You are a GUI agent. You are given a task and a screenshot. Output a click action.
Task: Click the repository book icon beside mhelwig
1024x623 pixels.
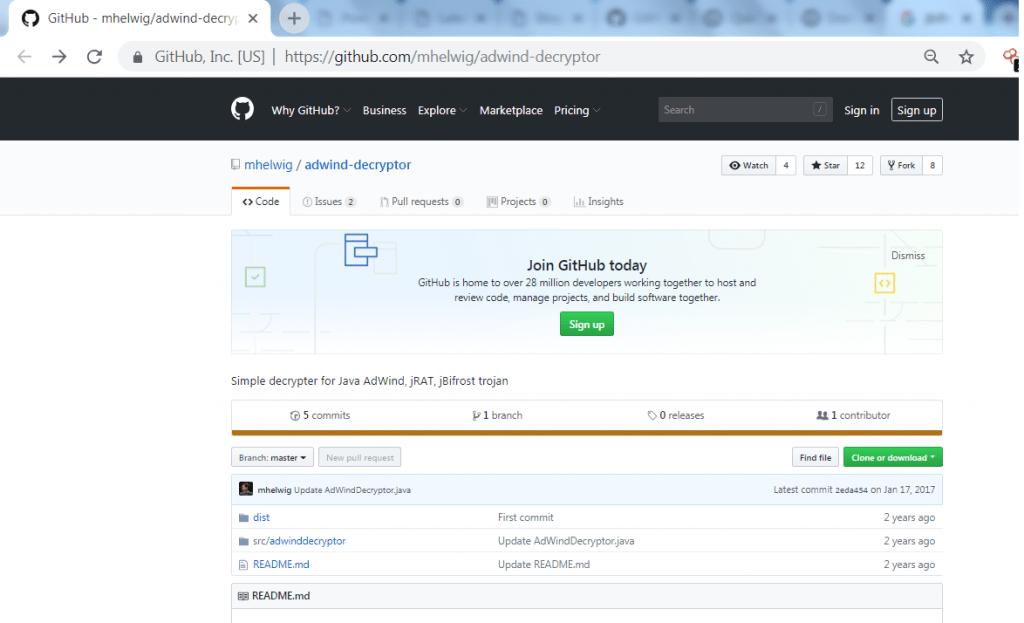click(235, 165)
